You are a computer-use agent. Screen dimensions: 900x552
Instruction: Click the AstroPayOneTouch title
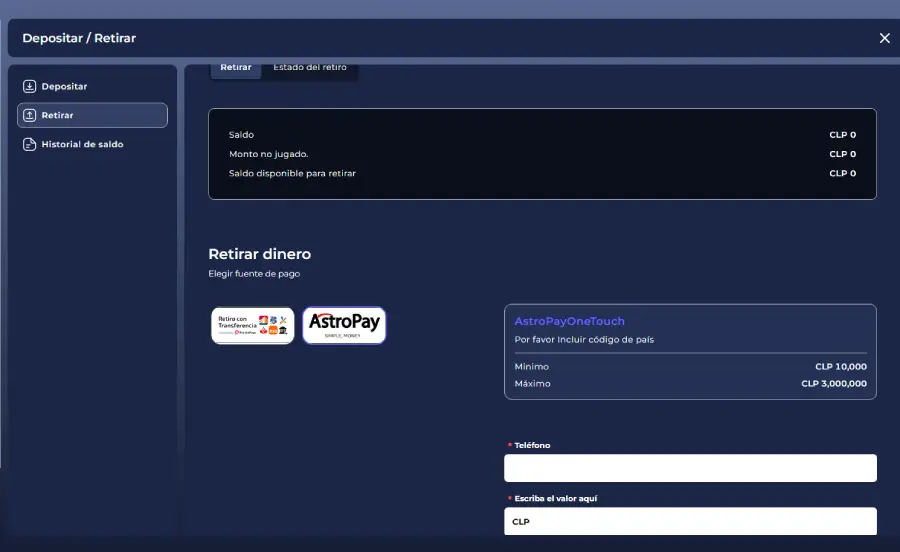569,321
